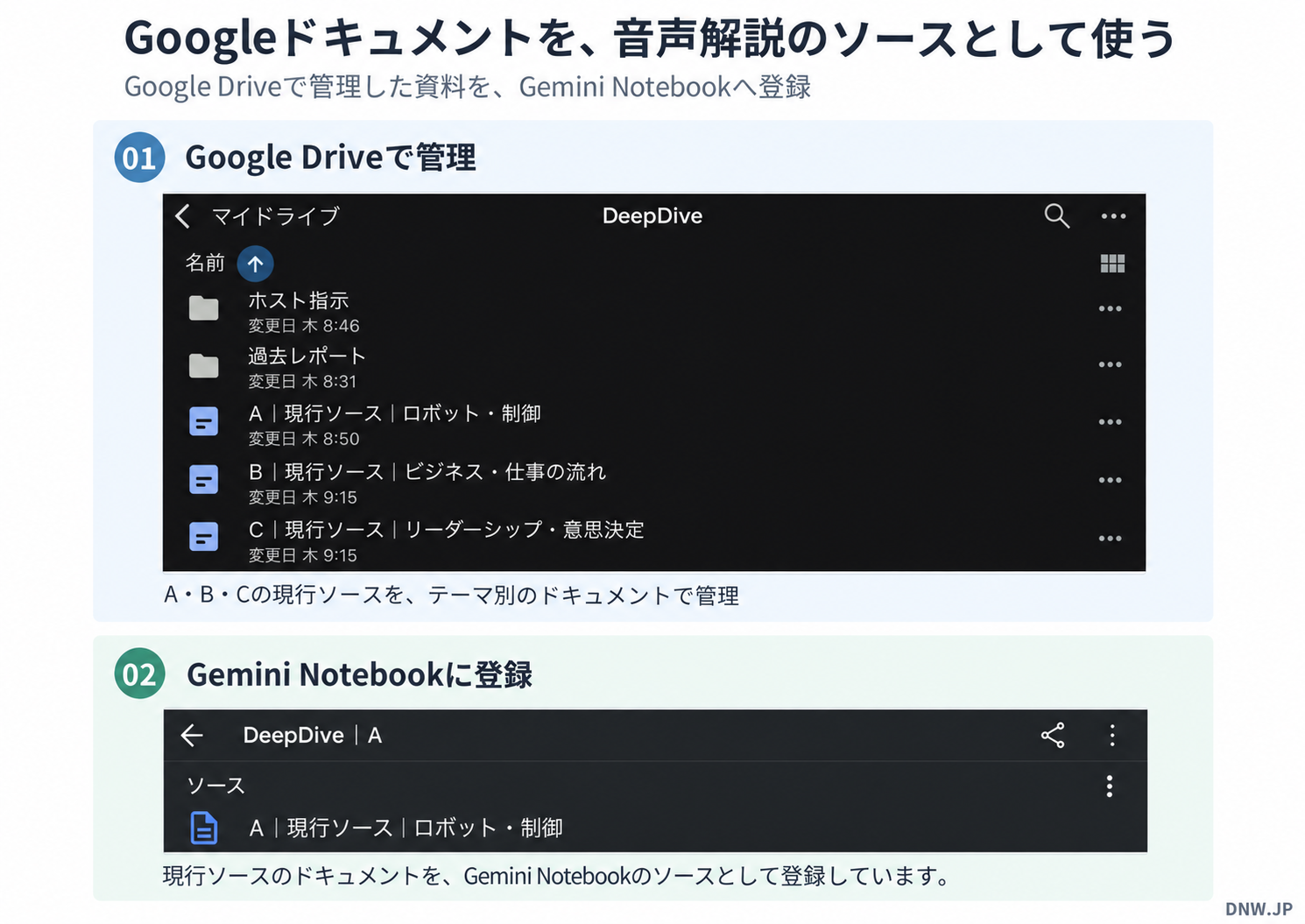Image resolution: width=1305 pixels, height=924 pixels.
Task: Open the 過去レポート folder icon
Action: tap(204, 365)
